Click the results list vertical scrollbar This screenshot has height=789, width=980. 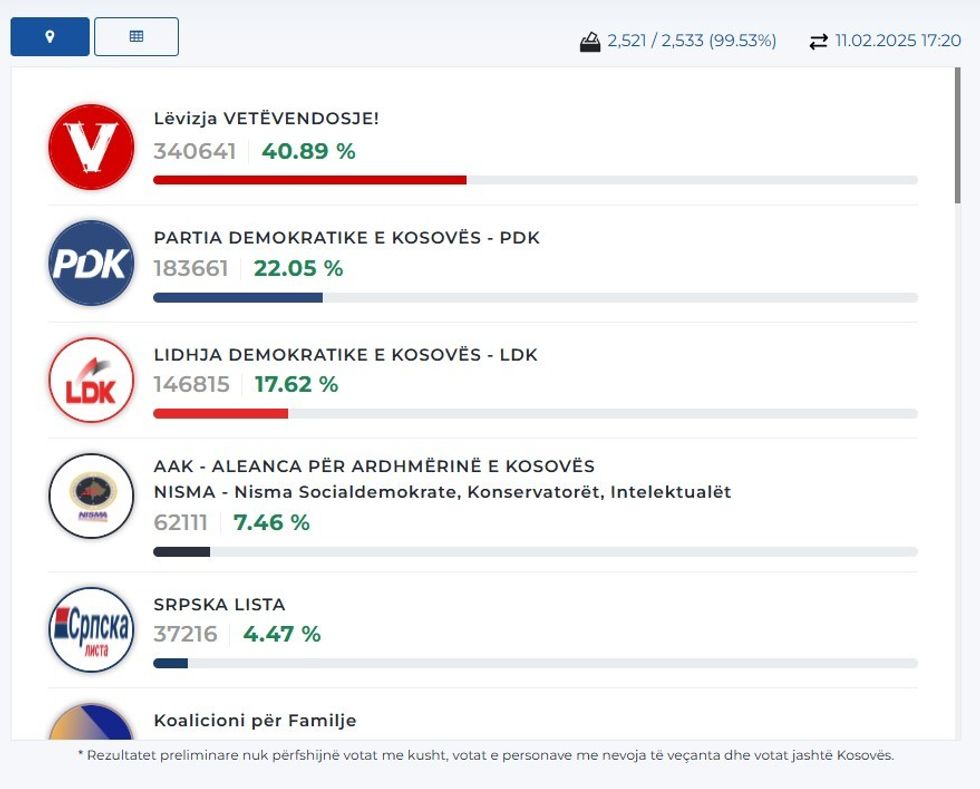click(x=958, y=140)
